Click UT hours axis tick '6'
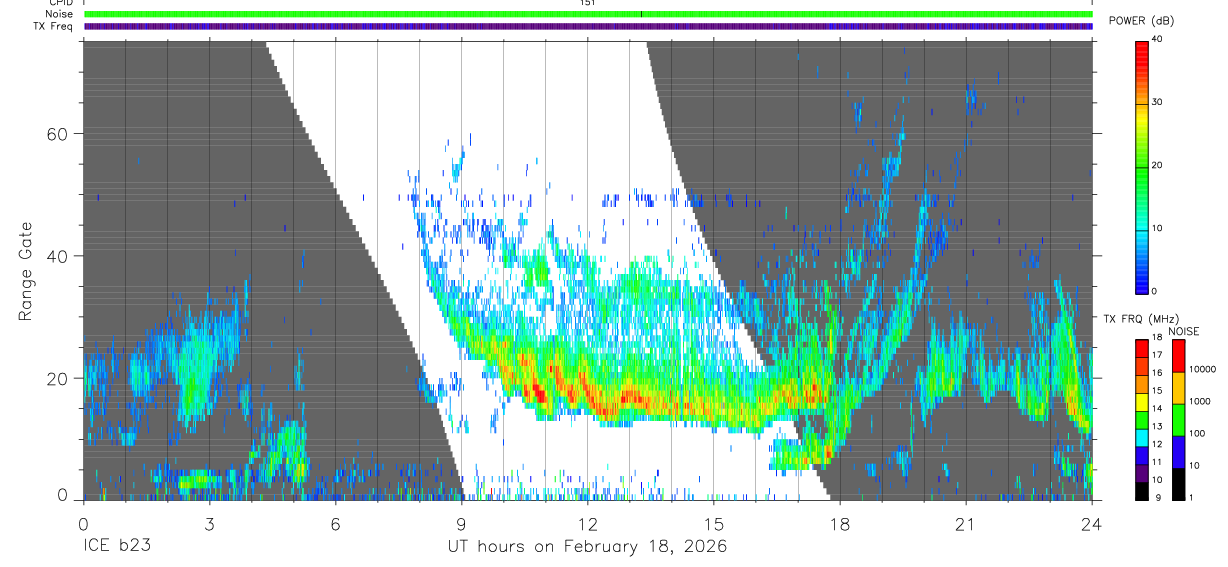The image size is (1228, 567). coord(335,524)
